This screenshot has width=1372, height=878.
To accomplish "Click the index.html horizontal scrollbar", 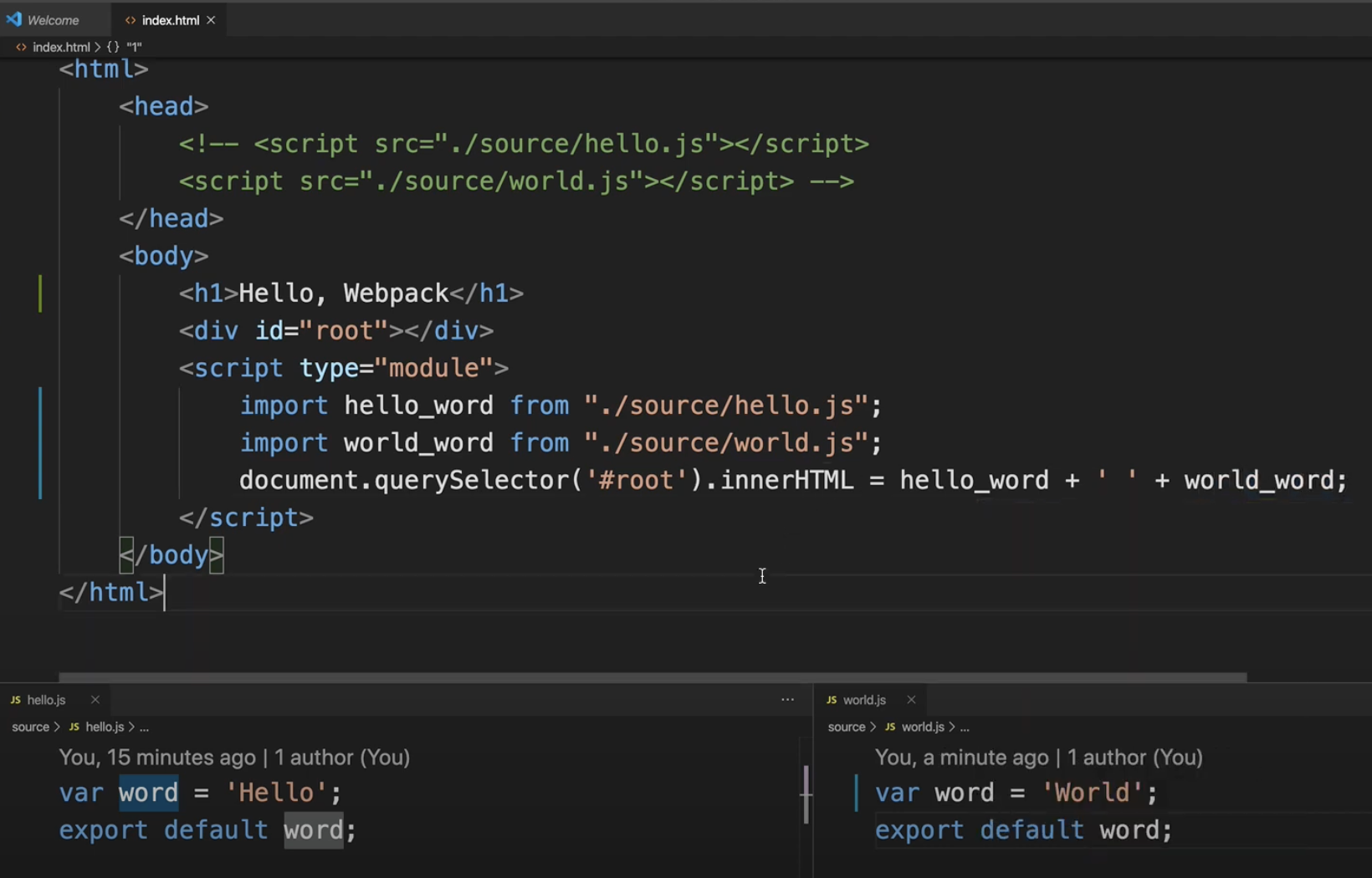I will (x=653, y=677).
